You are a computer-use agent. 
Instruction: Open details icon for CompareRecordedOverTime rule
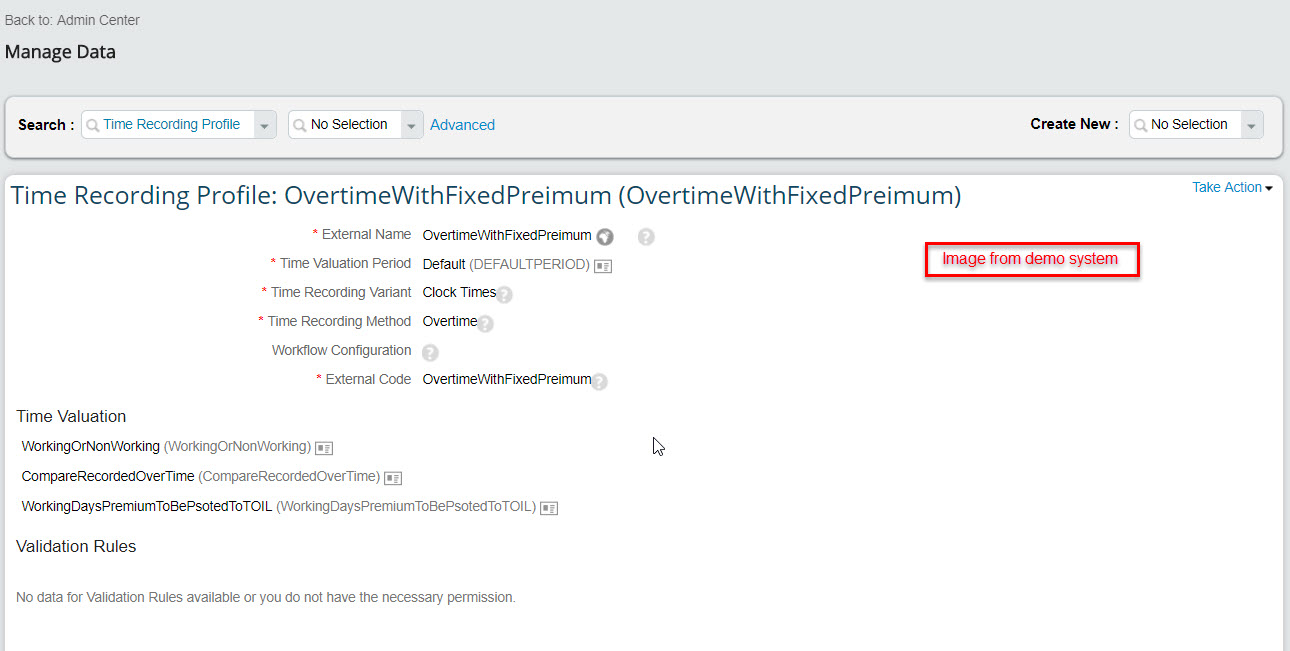coord(393,478)
